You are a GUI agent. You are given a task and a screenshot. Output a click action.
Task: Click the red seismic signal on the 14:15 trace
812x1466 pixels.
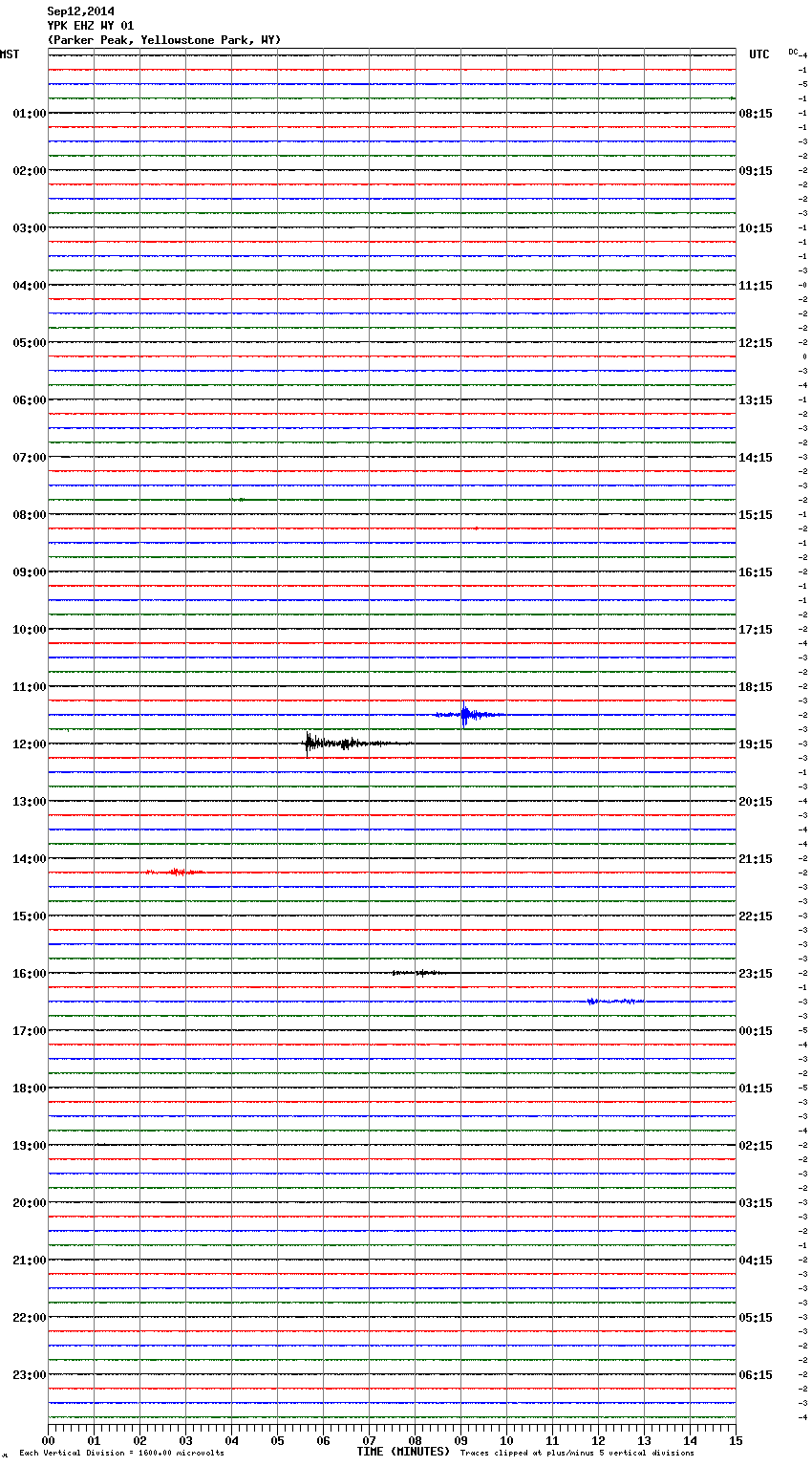coord(174,873)
